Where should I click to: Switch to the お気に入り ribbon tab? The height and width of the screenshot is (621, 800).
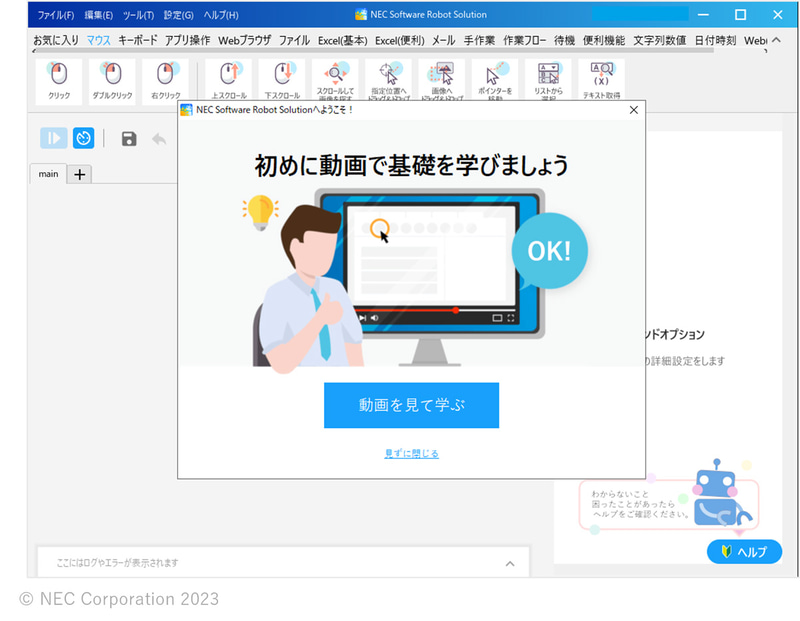point(56,40)
